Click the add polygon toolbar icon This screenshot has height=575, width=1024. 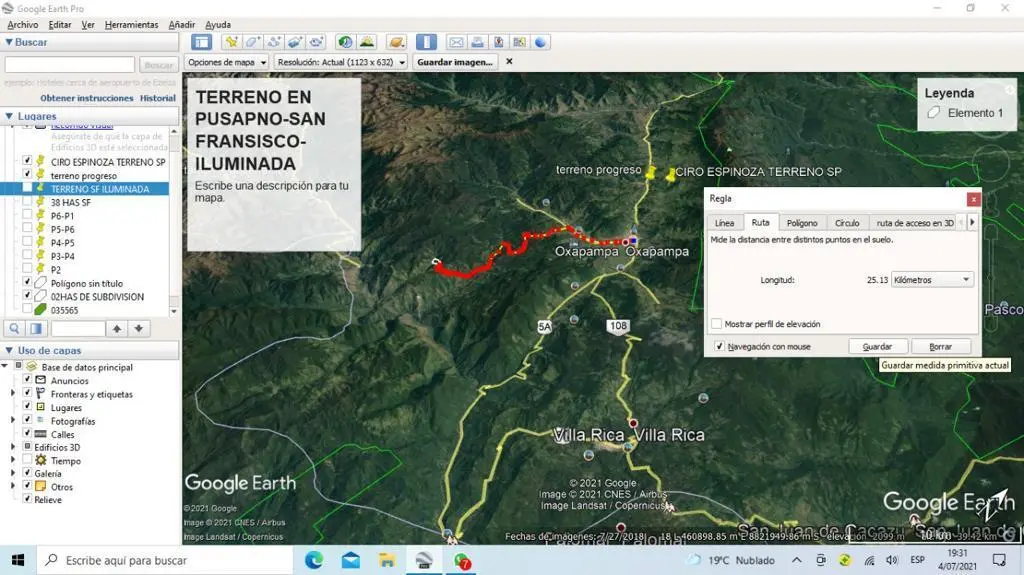(x=252, y=42)
